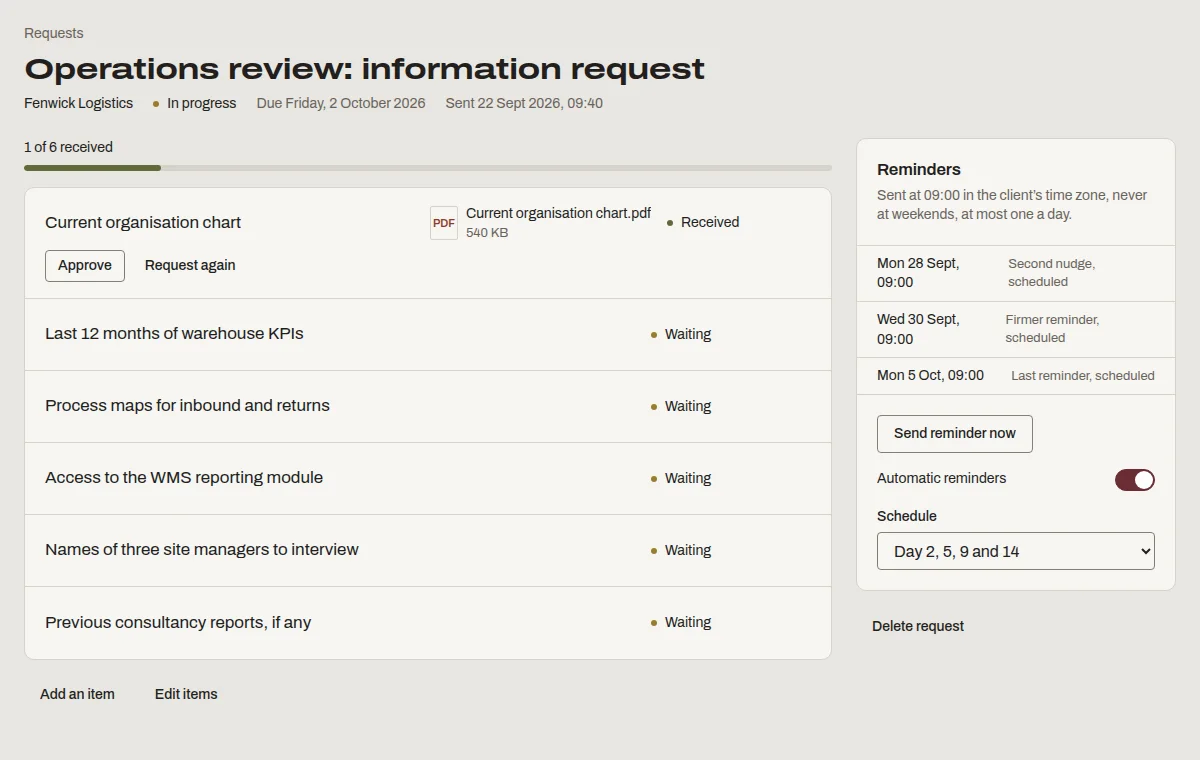Approve the Current organisation chart

pyautogui.click(x=85, y=266)
